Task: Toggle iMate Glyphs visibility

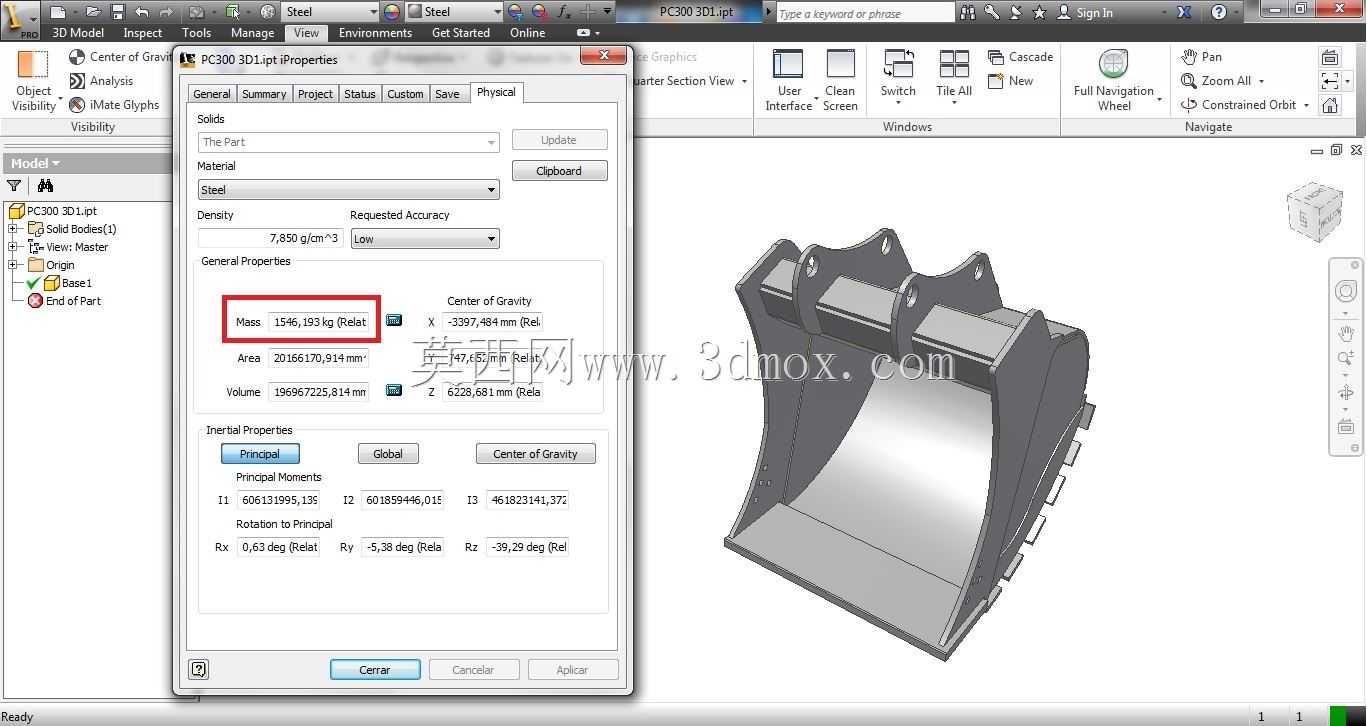Action: (114, 105)
